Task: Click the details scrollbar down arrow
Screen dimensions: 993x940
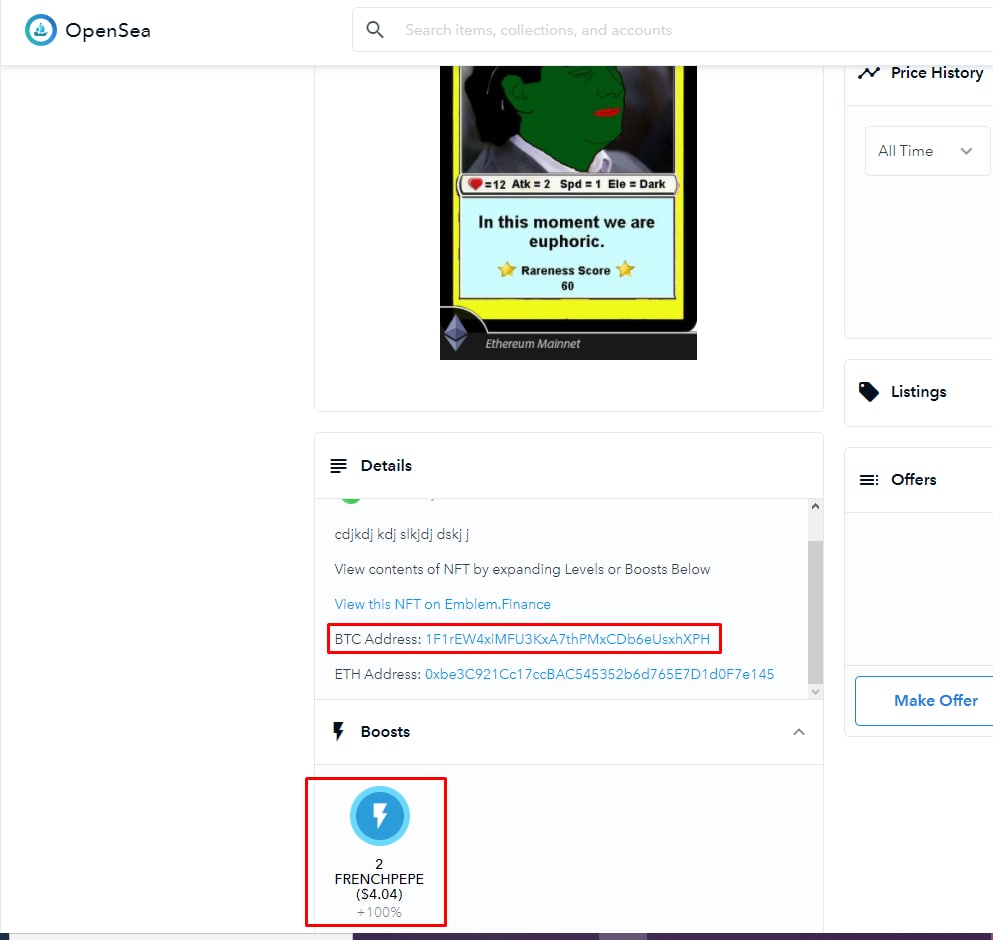Action: click(815, 692)
